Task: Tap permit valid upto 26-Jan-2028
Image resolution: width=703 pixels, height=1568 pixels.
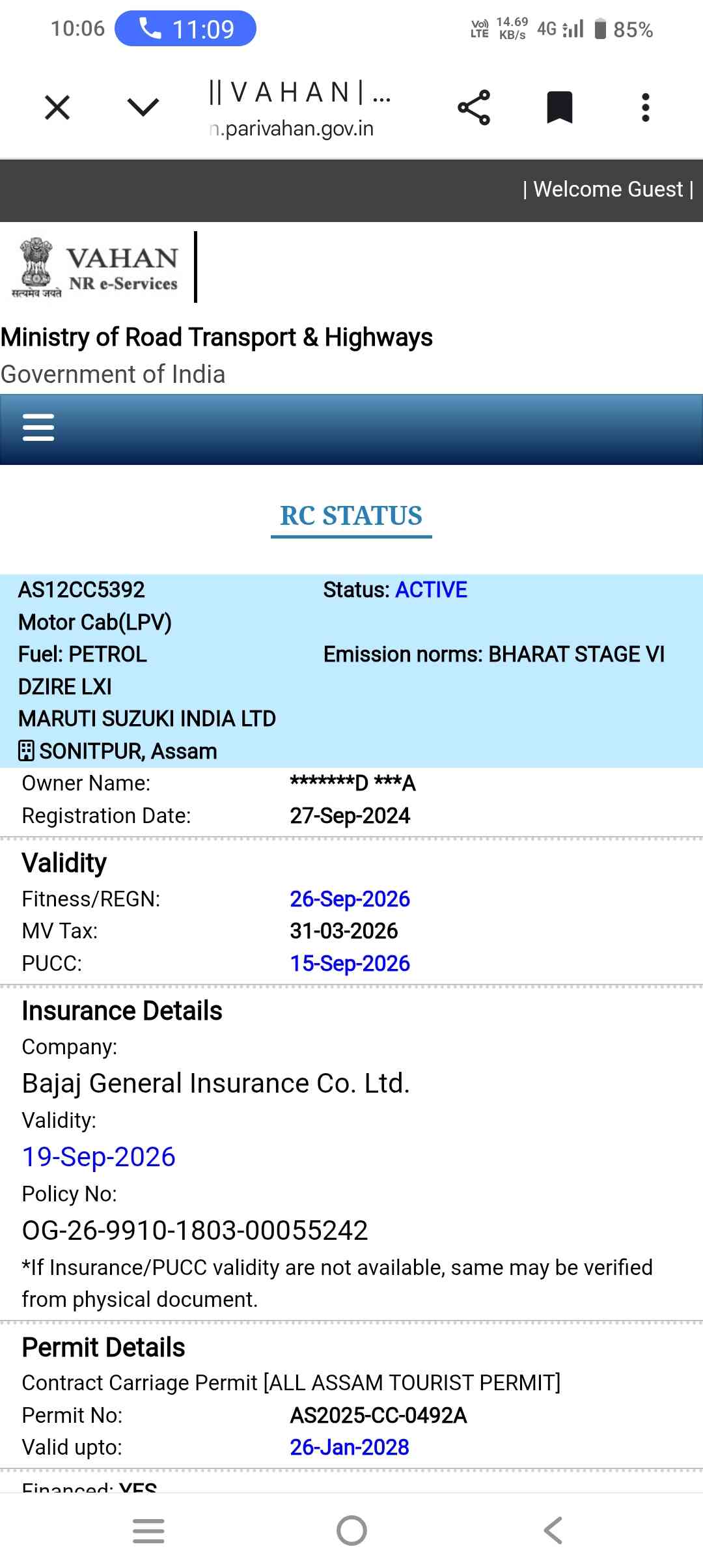Action: point(350,1448)
